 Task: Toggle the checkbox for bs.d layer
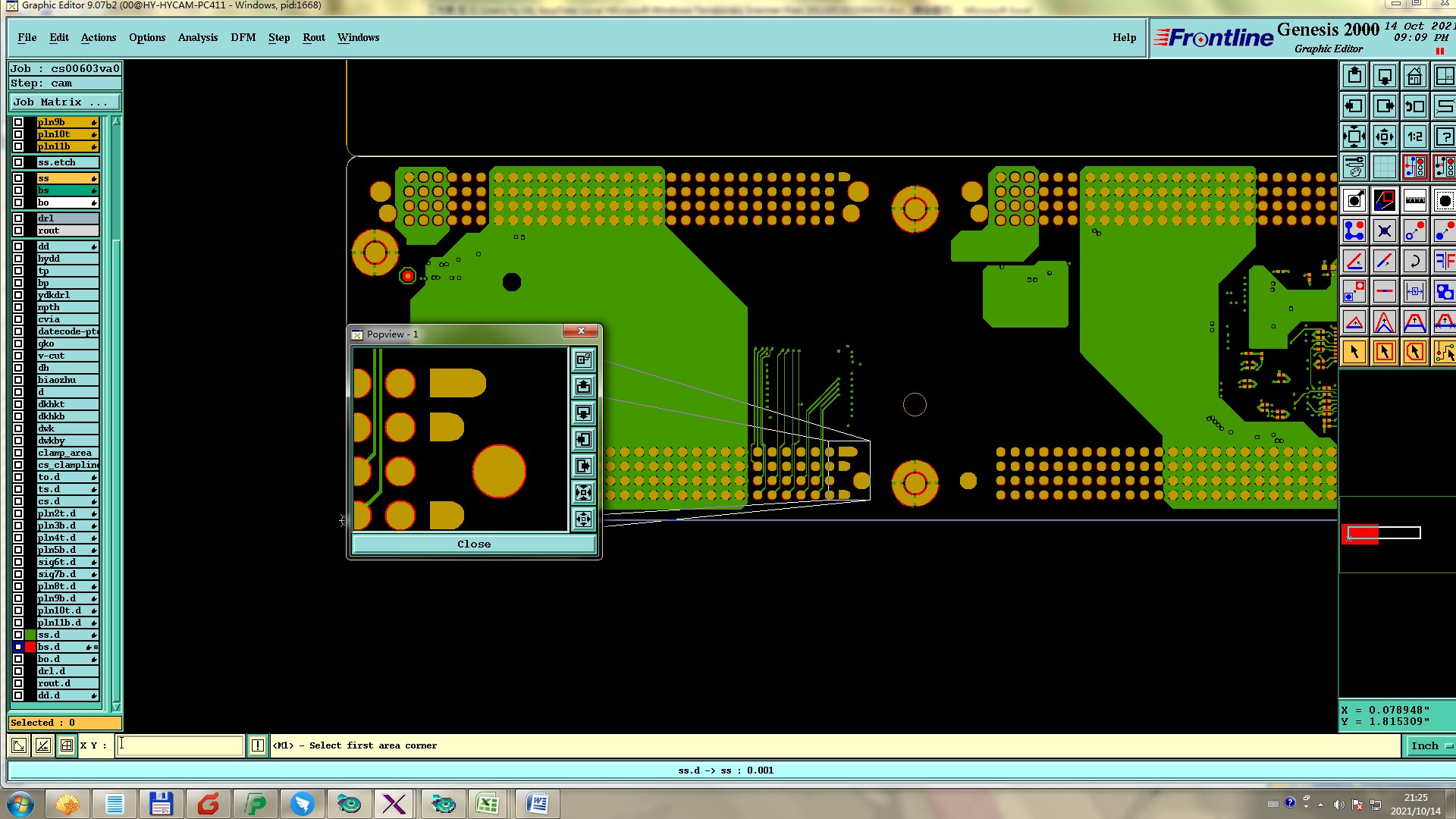point(18,647)
